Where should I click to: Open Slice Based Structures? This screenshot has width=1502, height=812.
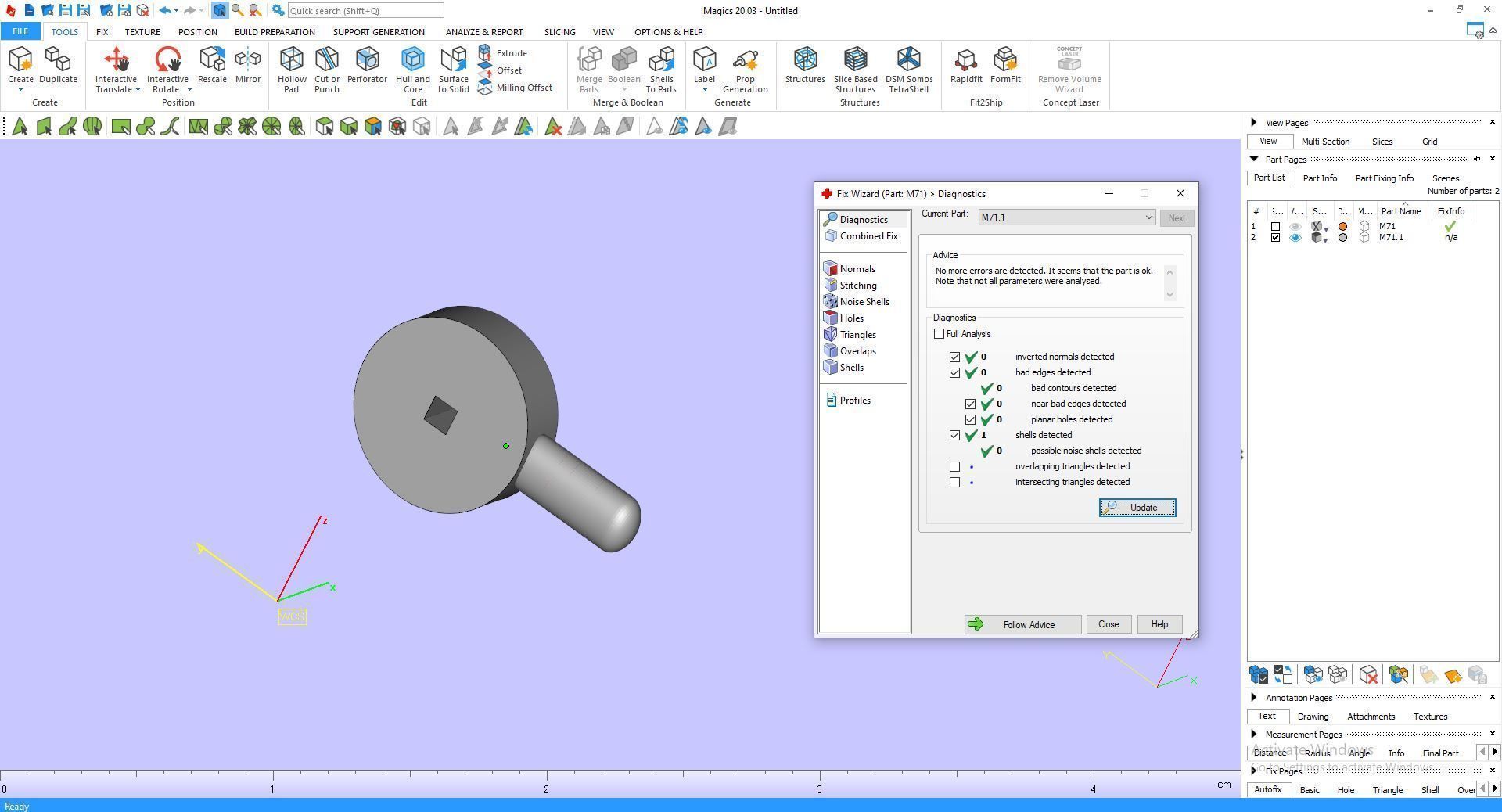(x=855, y=70)
